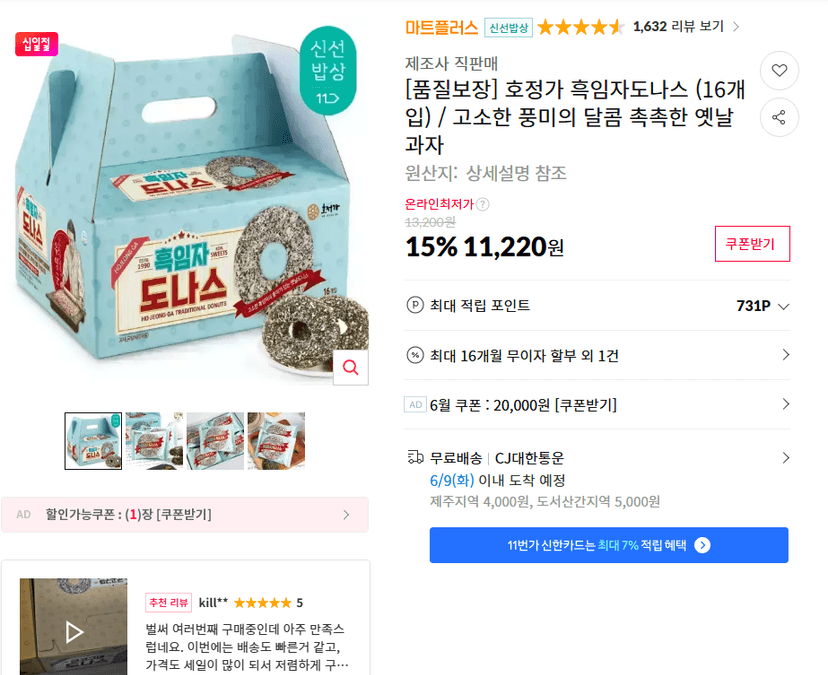Viewport: 828px width, 675px height.
Task: Click the 11번가 신한카드 7% 적립 혜택 banner
Action: (x=609, y=545)
